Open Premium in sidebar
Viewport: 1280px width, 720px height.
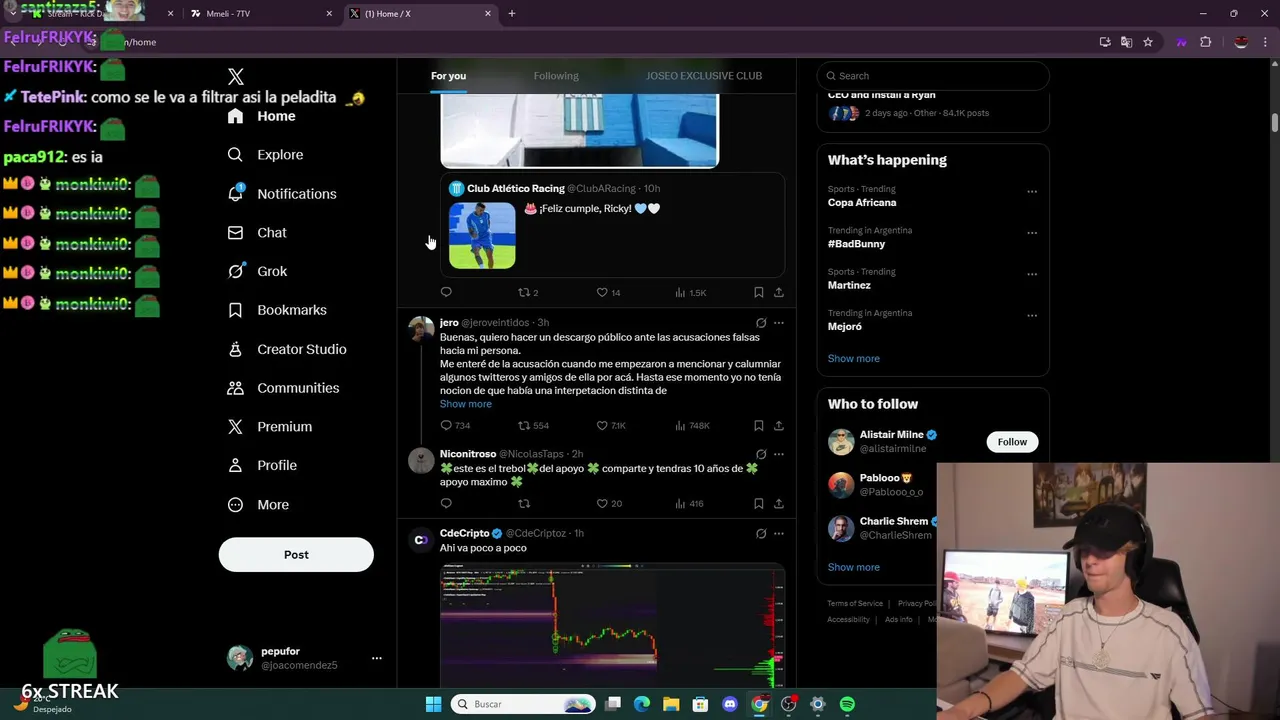click(x=270, y=427)
